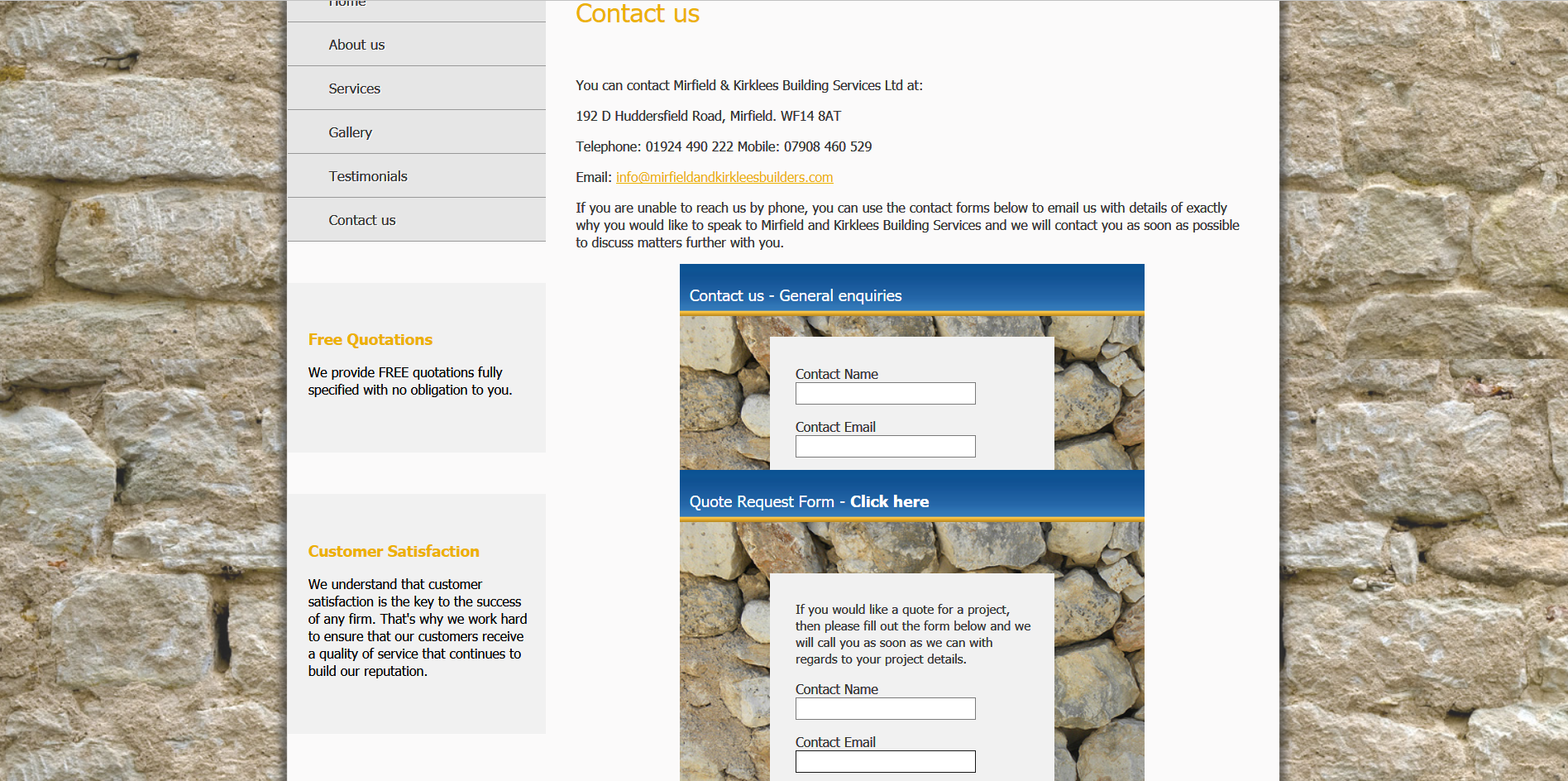Click the orange Contact us page title
The height and width of the screenshot is (781, 1568).
pyautogui.click(x=637, y=14)
